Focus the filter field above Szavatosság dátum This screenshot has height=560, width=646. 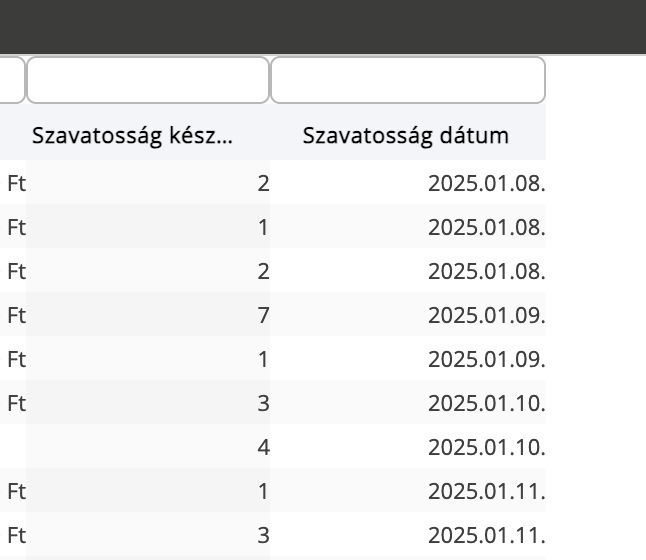(408, 80)
